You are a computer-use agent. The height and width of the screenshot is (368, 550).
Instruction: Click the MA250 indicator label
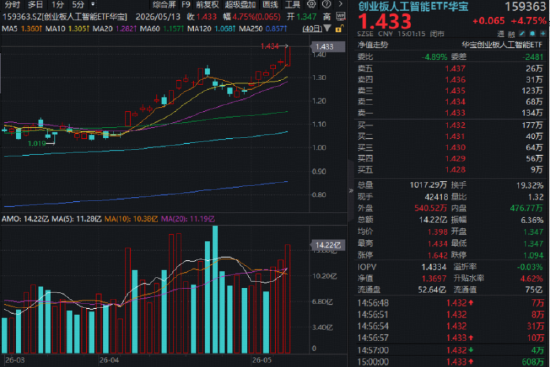click(250, 28)
